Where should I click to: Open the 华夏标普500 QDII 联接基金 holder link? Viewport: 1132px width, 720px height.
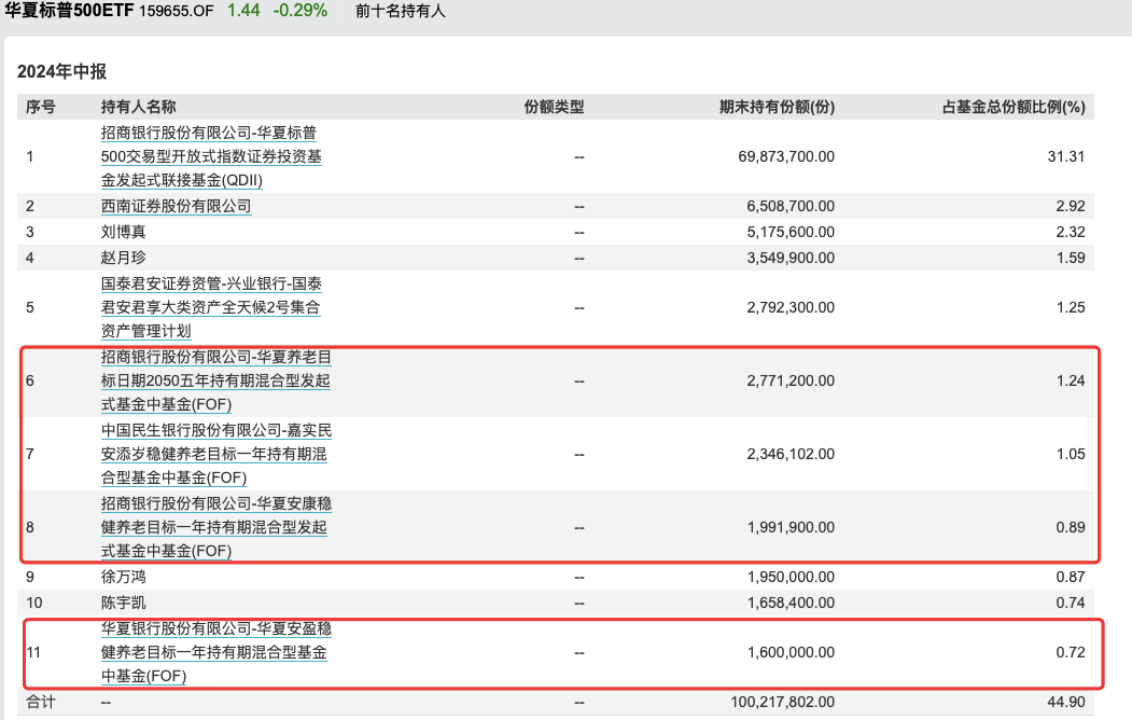tap(210, 157)
